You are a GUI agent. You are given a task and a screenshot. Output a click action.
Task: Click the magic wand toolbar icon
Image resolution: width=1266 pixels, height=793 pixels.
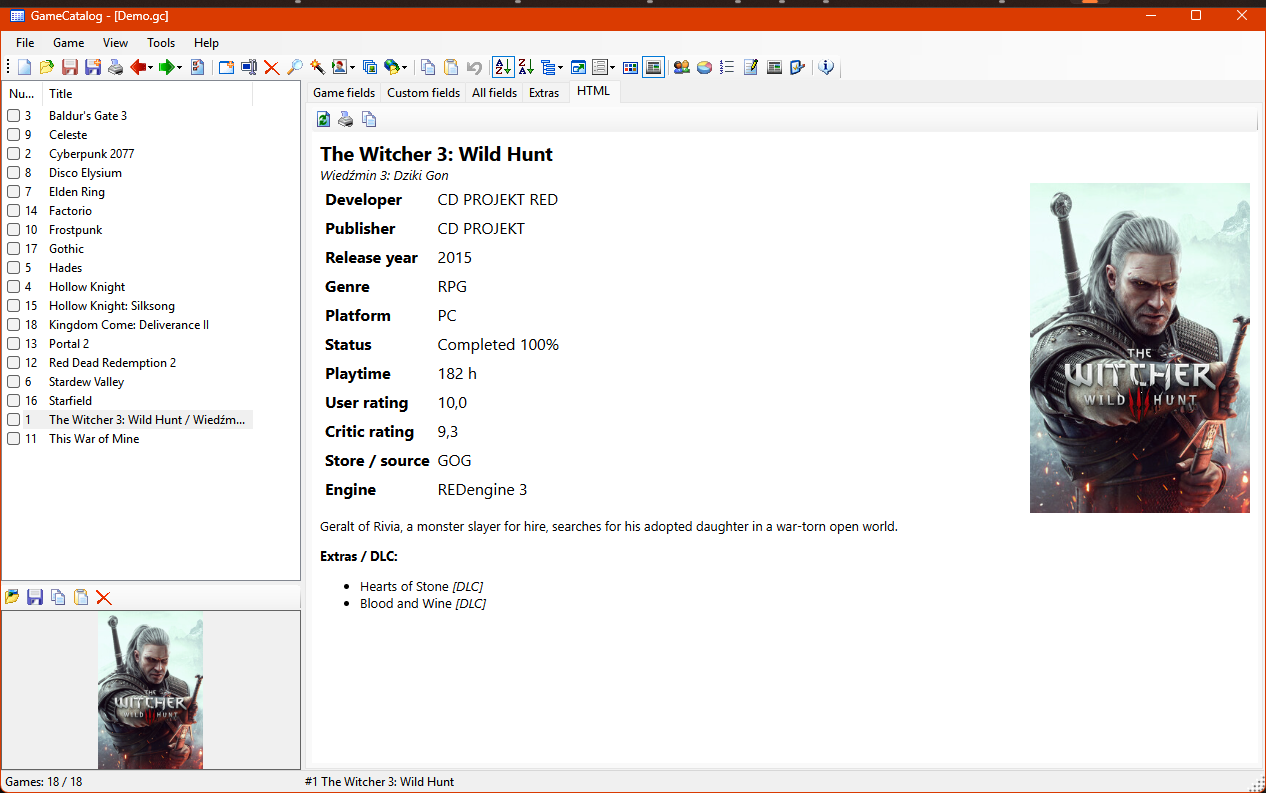point(317,67)
